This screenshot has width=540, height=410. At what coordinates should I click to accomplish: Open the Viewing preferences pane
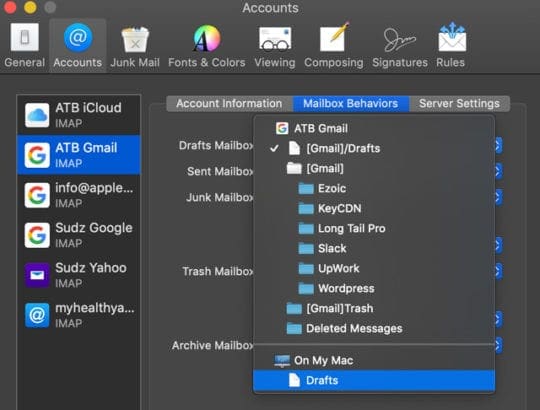pos(275,46)
